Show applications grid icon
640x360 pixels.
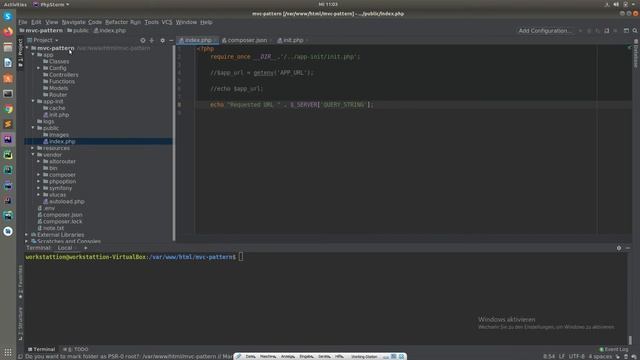(x=8, y=352)
